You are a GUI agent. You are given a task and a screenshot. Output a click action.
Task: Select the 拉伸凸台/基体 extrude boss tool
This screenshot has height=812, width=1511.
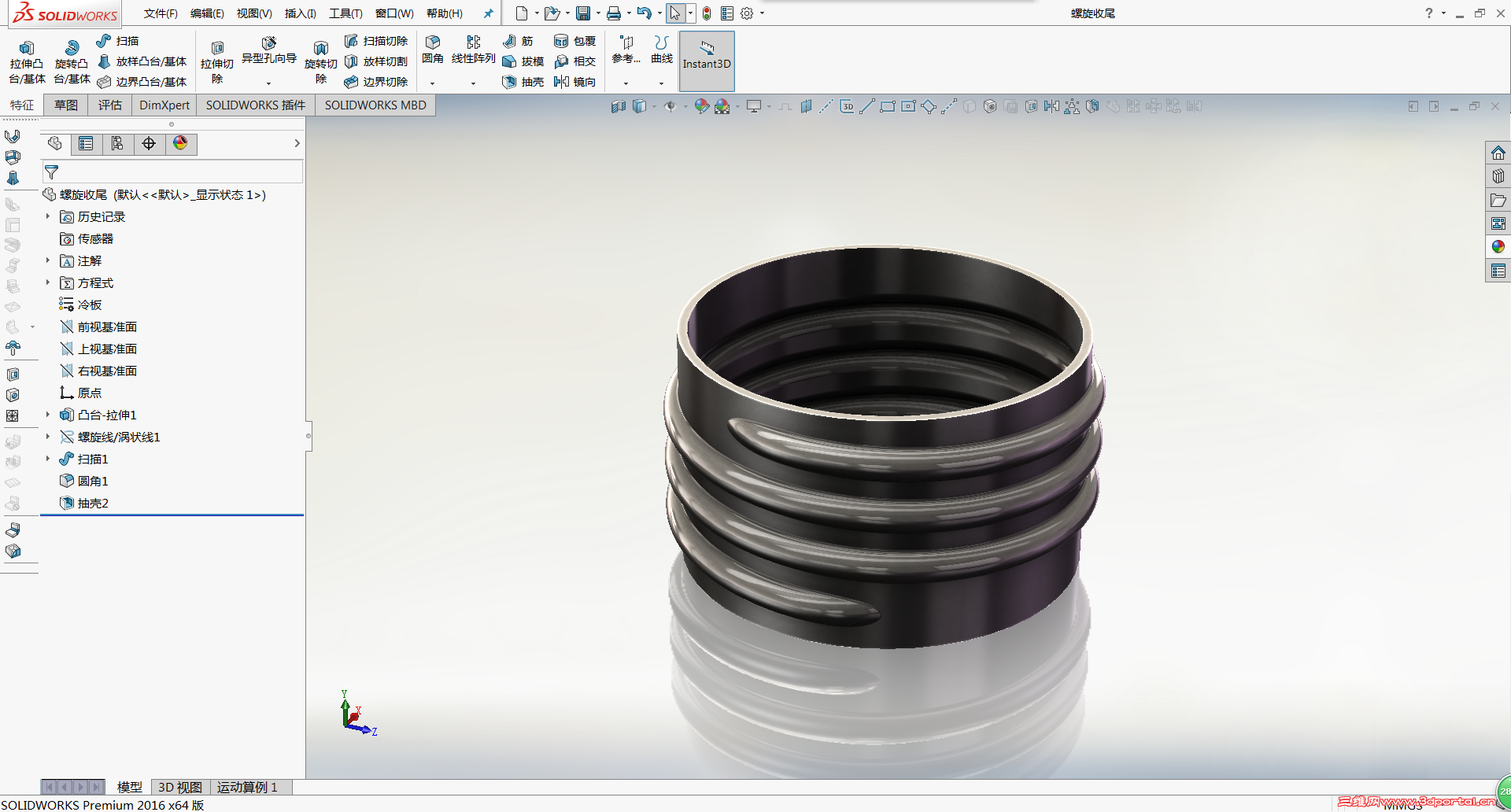point(27,62)
